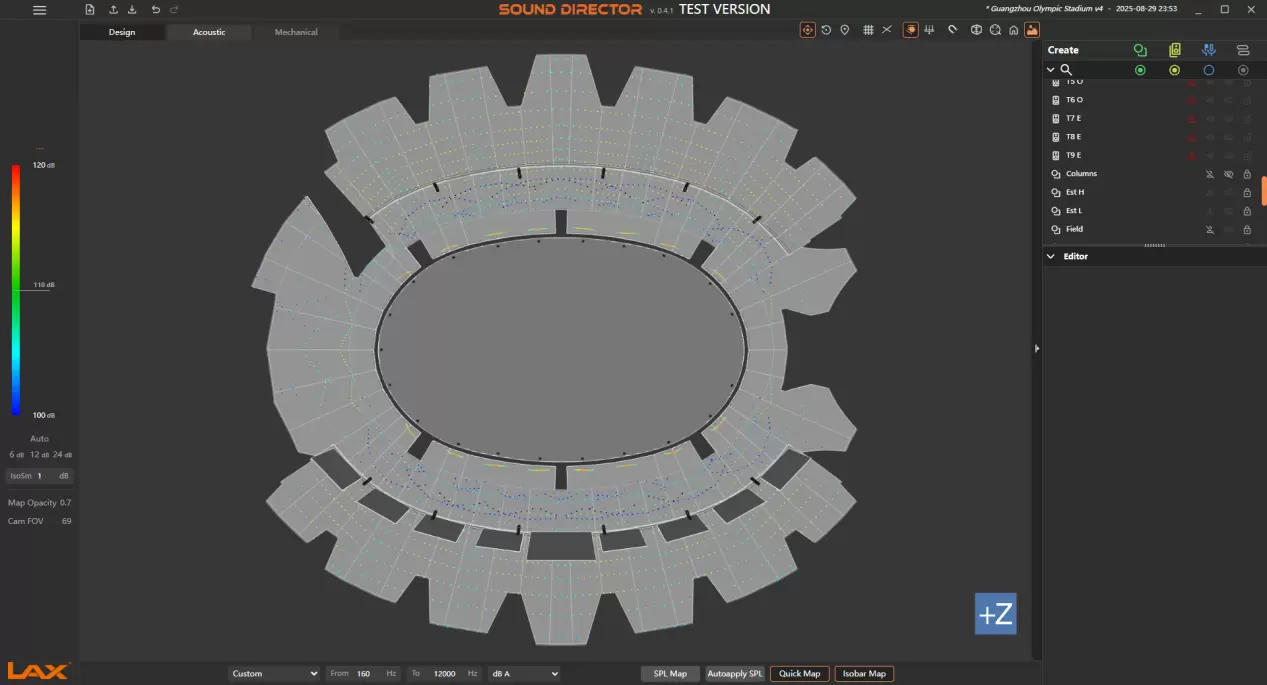Select the green filter radio button
This screenshot has width=1267, height=685.
(1140, 70)
